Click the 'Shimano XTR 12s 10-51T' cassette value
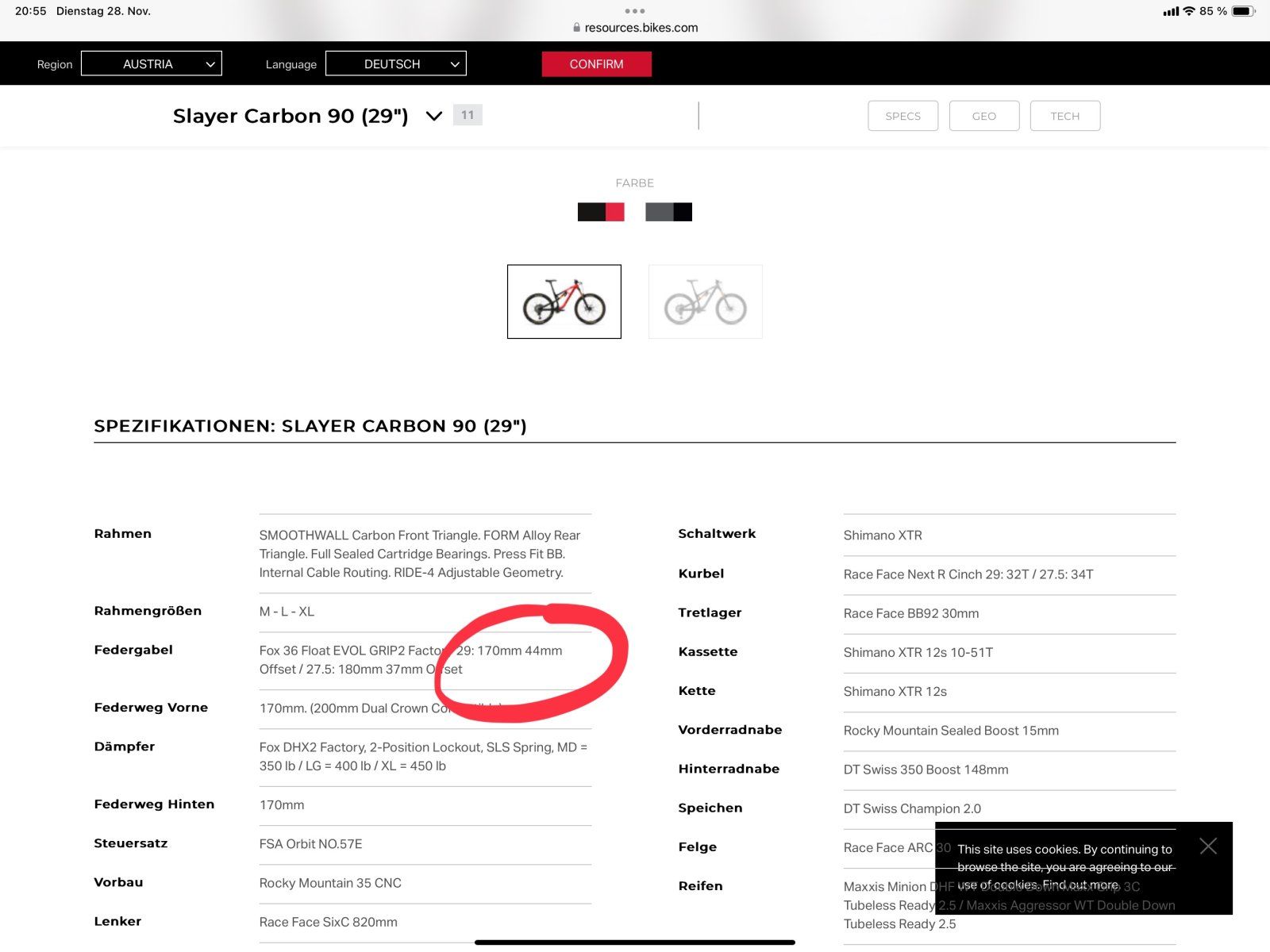The width and height of the screenshot is (1270, 952). click(x=918, y=652)
